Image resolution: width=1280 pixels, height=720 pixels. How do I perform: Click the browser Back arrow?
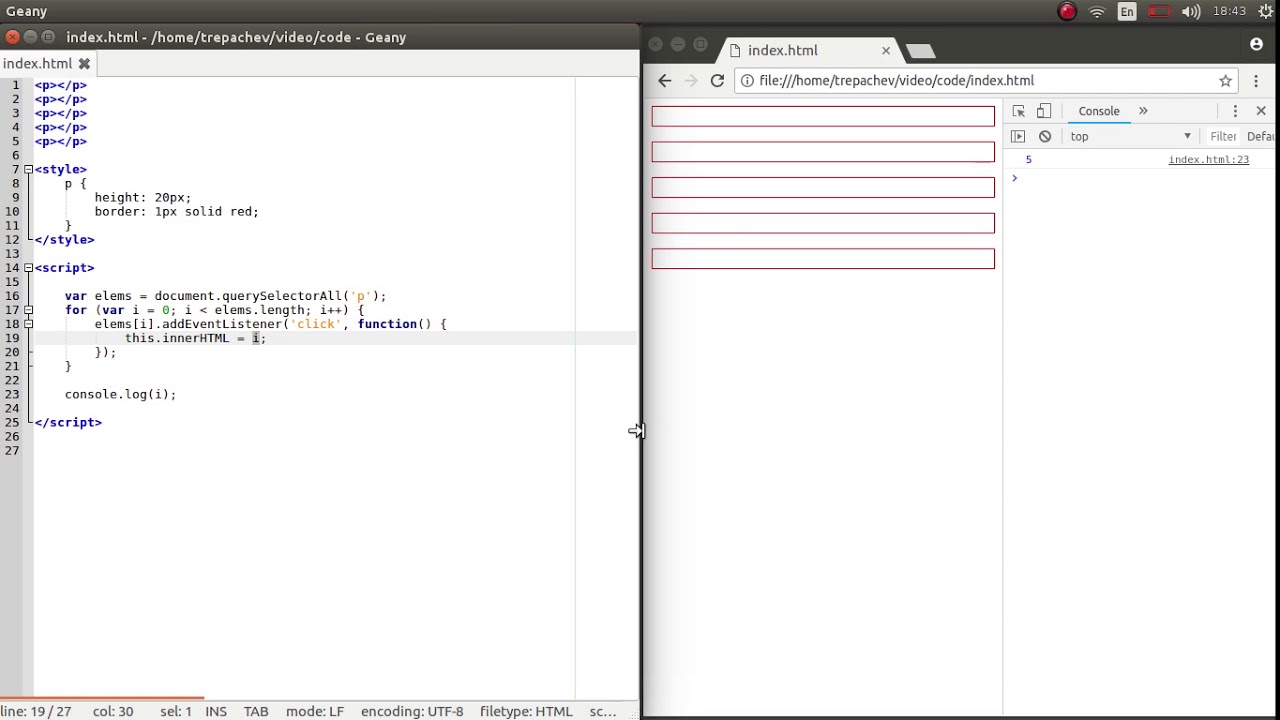[x=665, y=80]
